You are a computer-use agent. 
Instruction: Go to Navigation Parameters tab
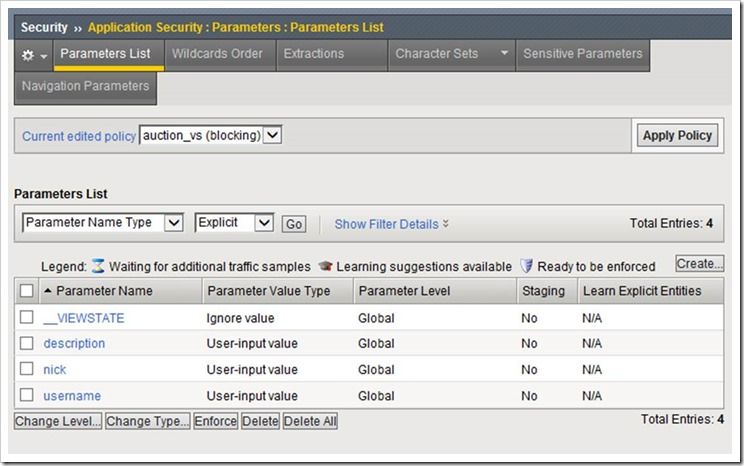click(x=86, y=86)
